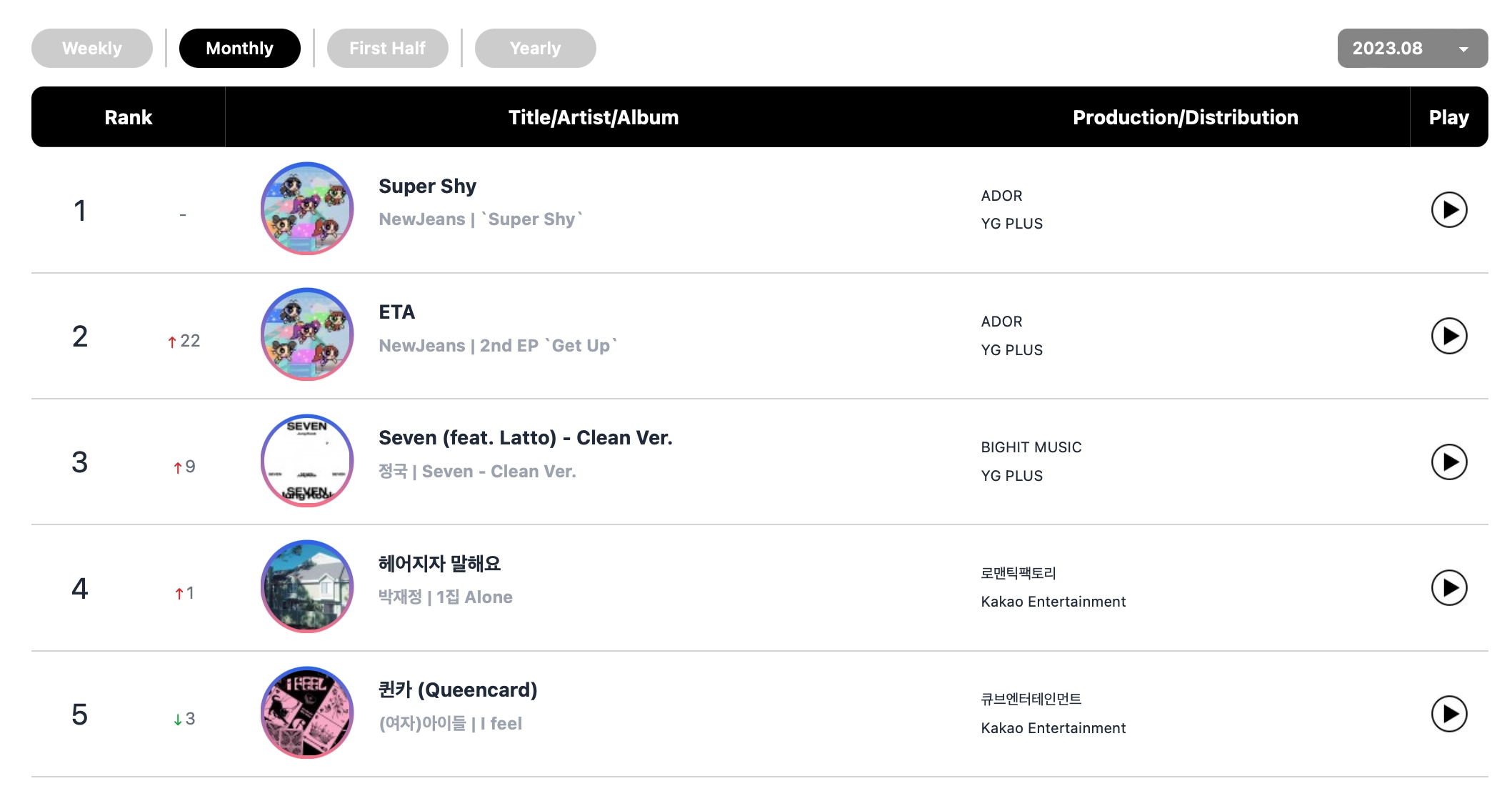Image resolution: width=1512 pixels, height=786 pixels.
Task: Play the song Super Shy
Action: 1448,209
